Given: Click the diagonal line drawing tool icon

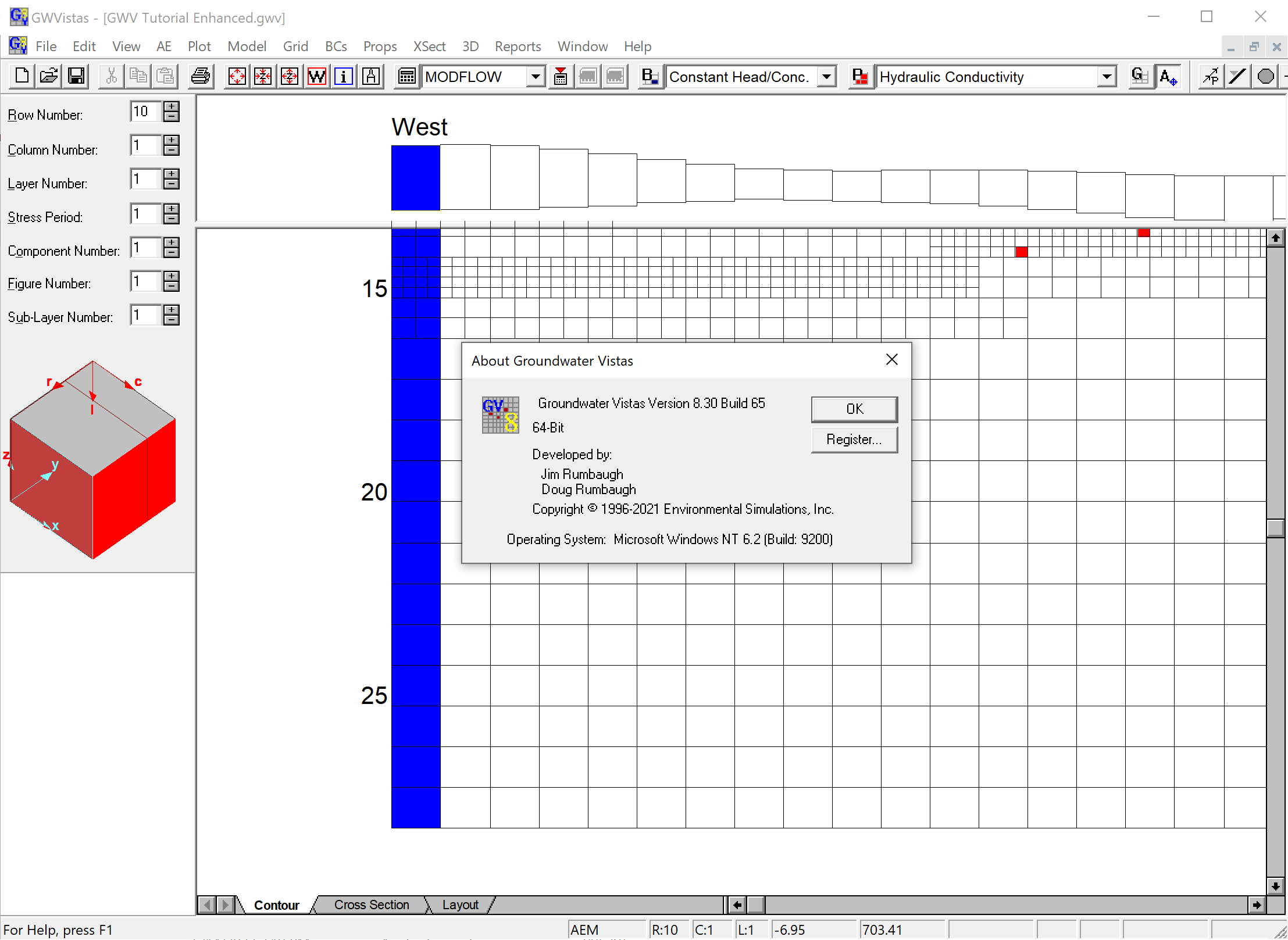Looking at the screenshot, I should pyautogui.click(x=1238, y=76).
